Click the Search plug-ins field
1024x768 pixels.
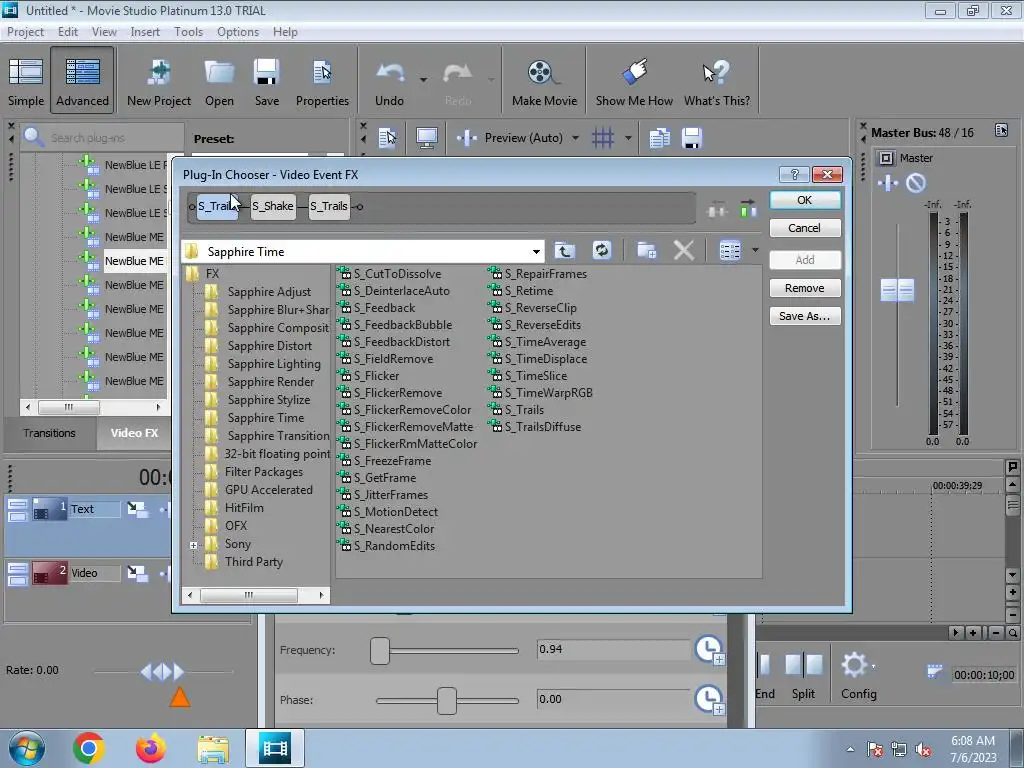click(103, 138)
